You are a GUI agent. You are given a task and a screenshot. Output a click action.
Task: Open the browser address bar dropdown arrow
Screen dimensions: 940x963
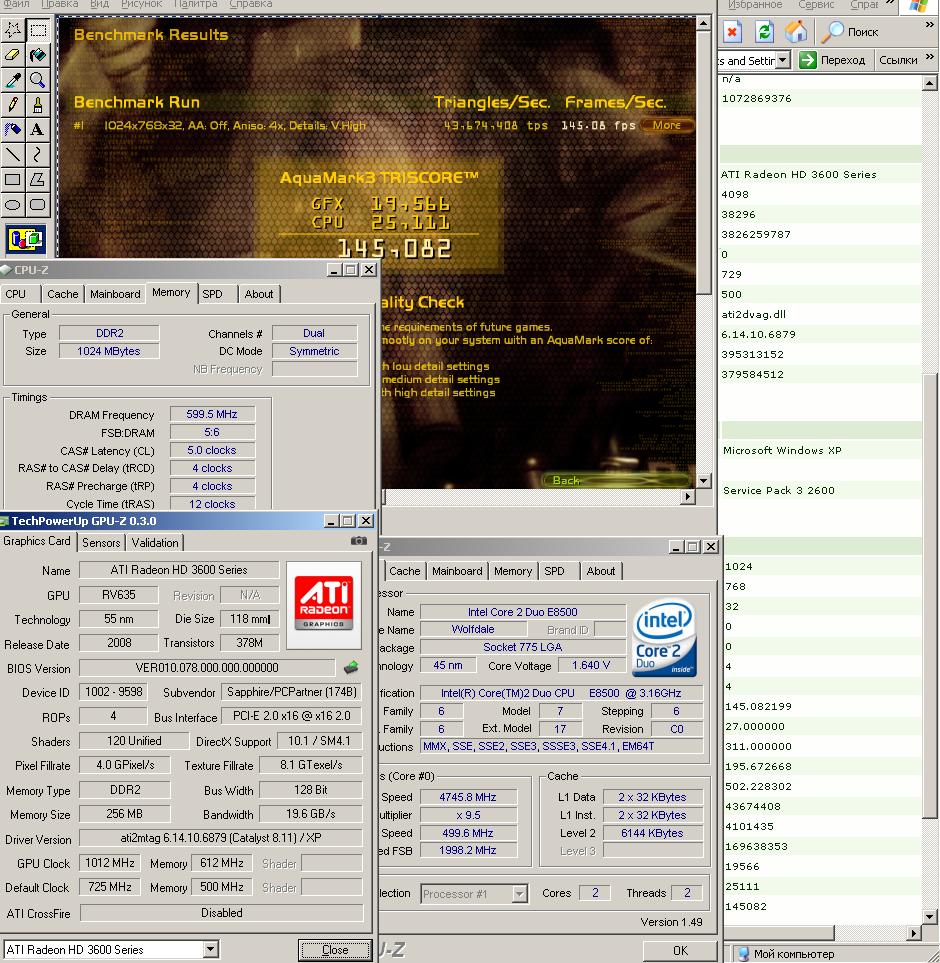[x=783, y=60]
